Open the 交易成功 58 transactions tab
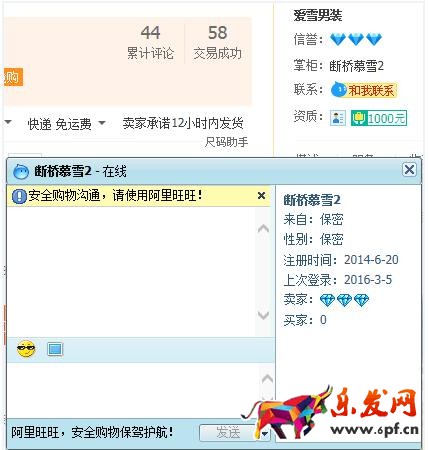 pyautogui.click(x=217, y=42)
